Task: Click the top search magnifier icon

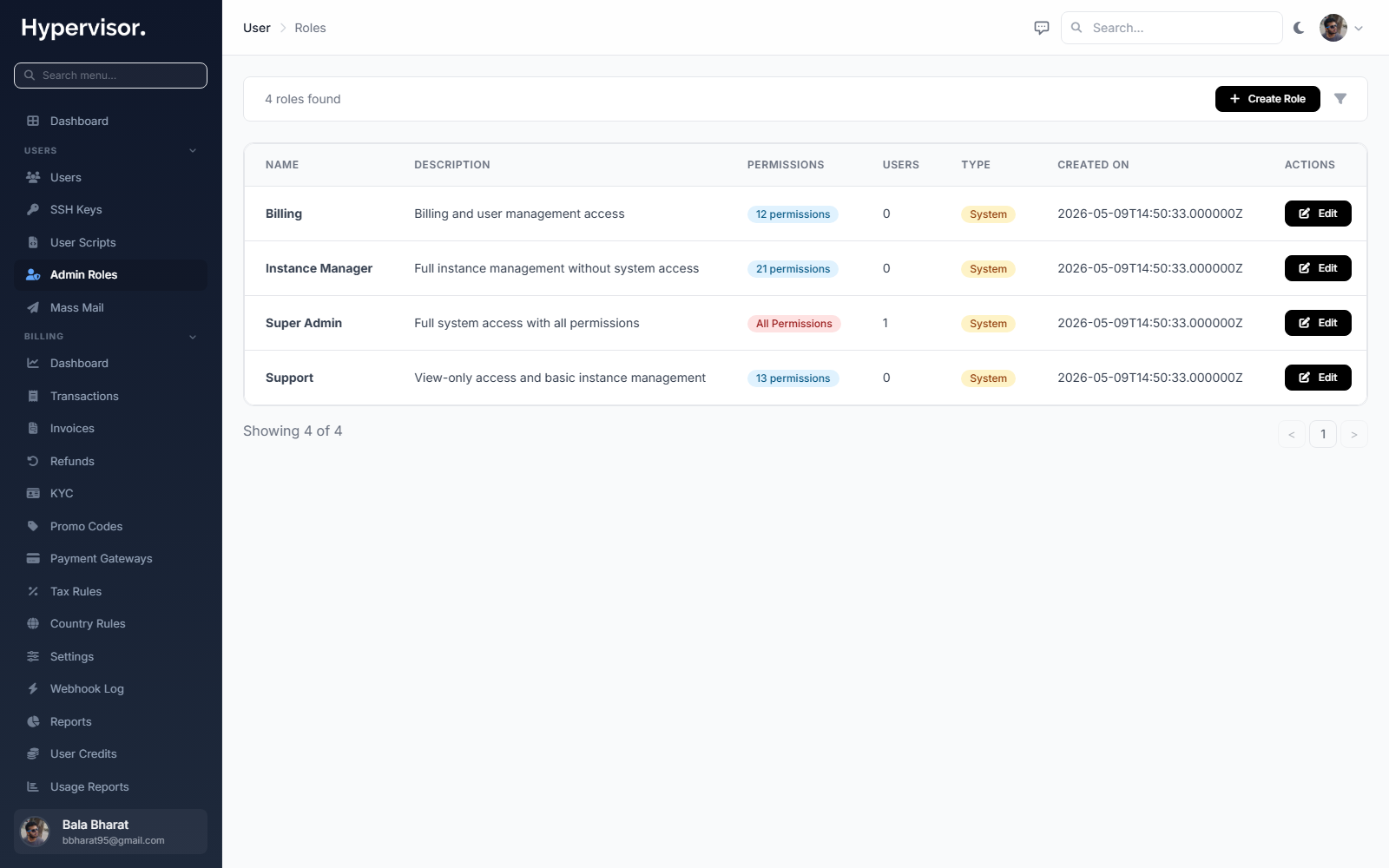Action: coord(1076,28)
